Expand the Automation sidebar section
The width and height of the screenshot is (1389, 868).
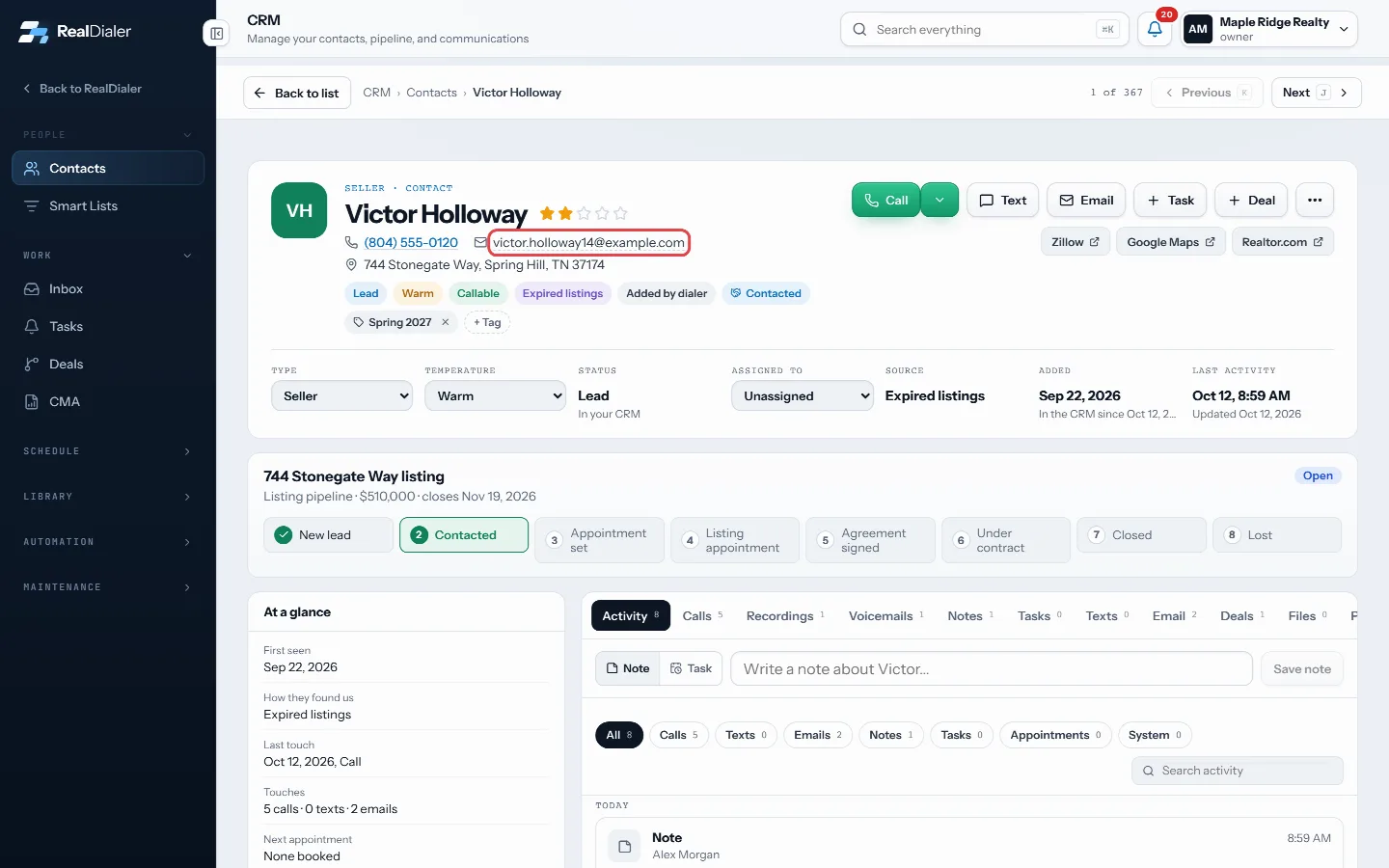point(108,542)
